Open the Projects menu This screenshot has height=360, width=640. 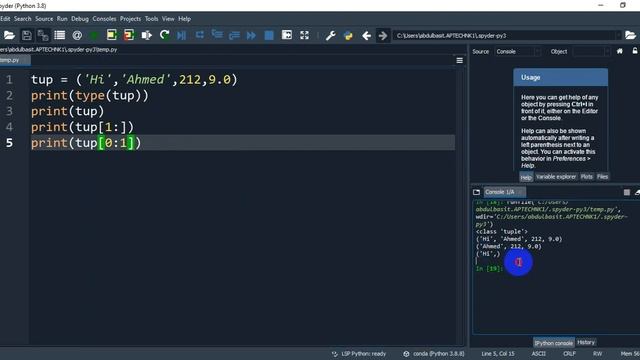point(130,19)
